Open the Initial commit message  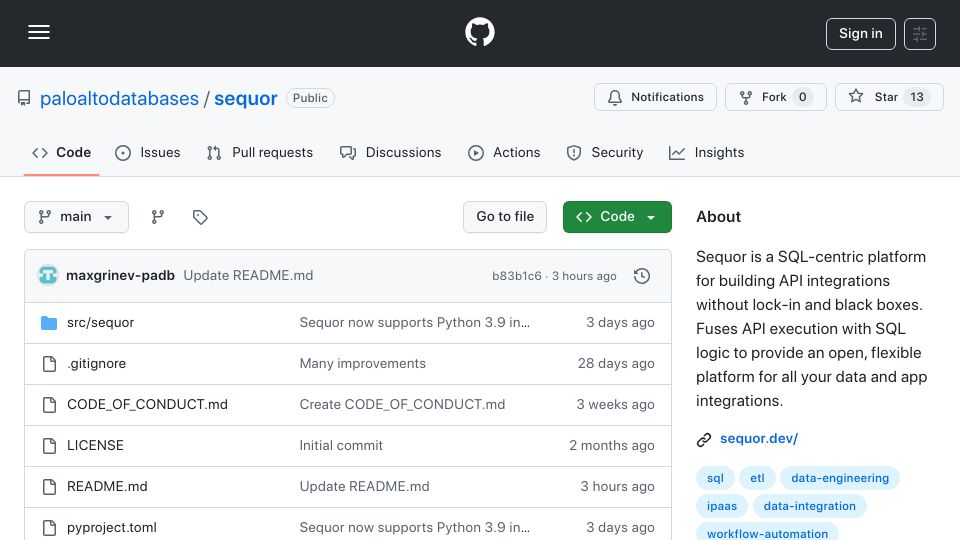click(341, 446)
